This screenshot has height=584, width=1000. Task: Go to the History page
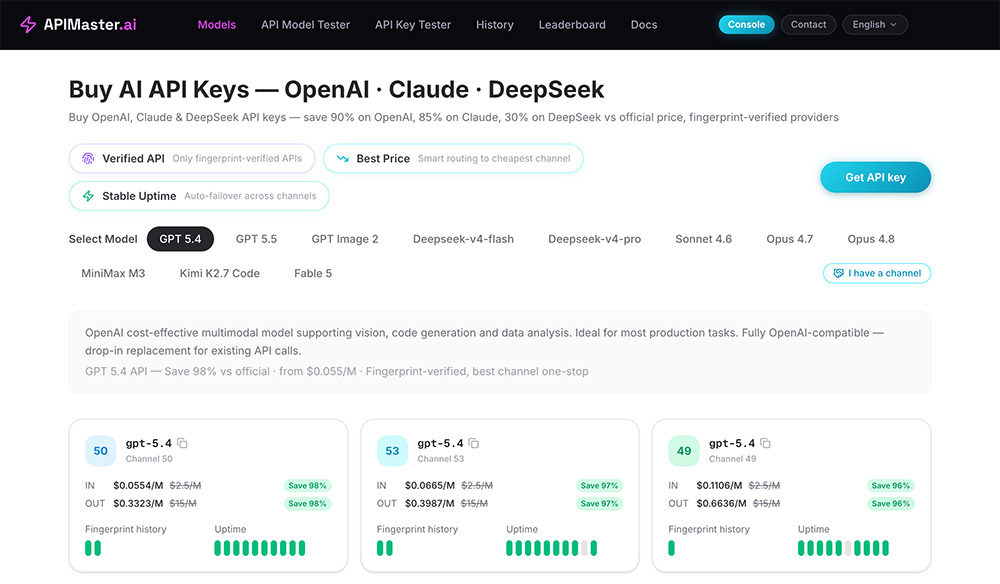pyautogui.click(x=494, y=25)
